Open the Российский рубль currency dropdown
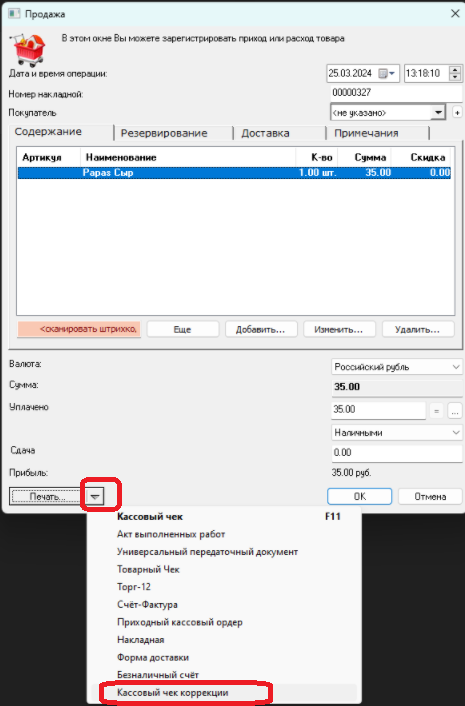The width and height of the screenshot is (465, 706). [456, 367]
